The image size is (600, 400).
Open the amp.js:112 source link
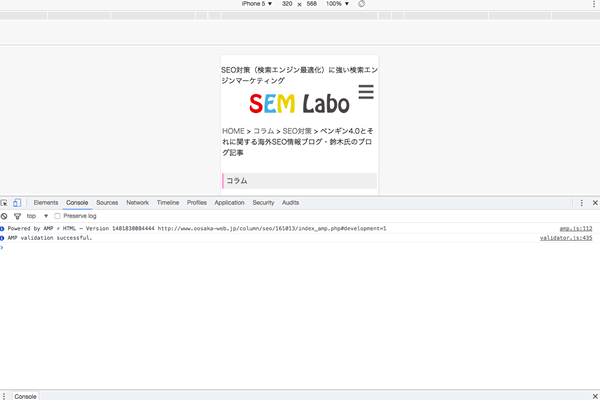click(576, 229)
